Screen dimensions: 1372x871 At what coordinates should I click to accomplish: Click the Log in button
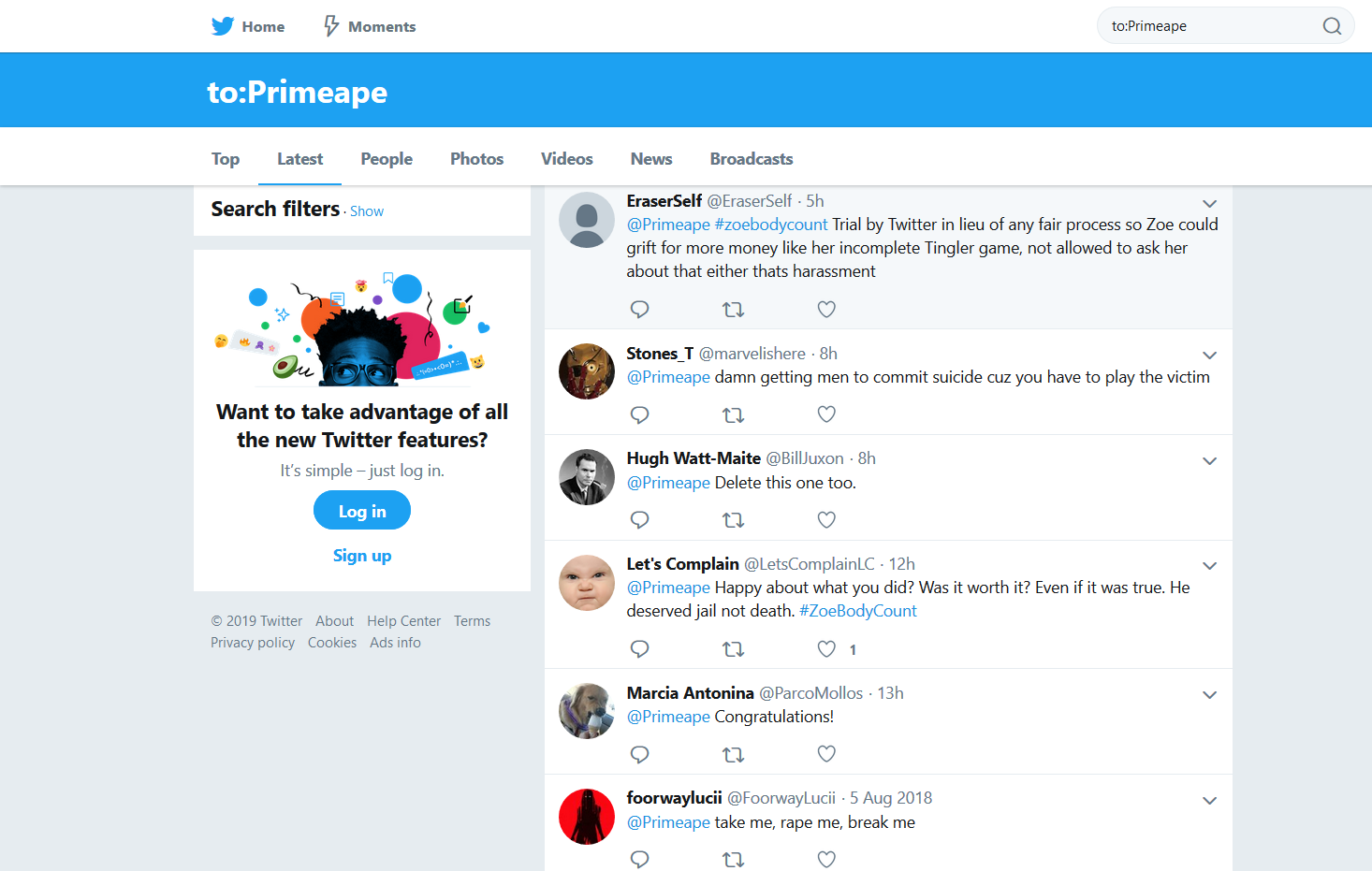tap(362, 511)
